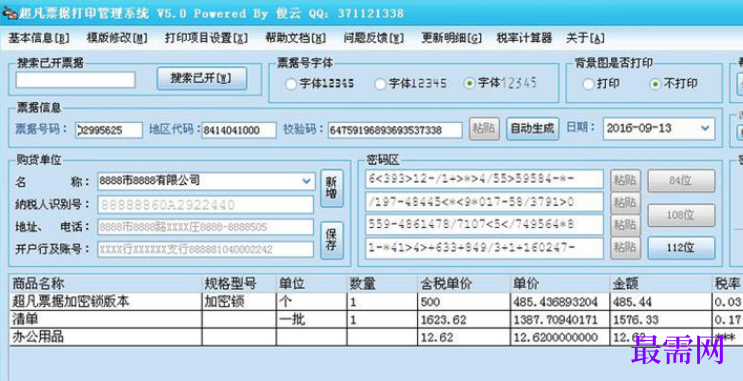Image resolution: width=743 pixels, height=381 pixels.
Task: Click the 单位 column header
Action: tap(312, 284)
